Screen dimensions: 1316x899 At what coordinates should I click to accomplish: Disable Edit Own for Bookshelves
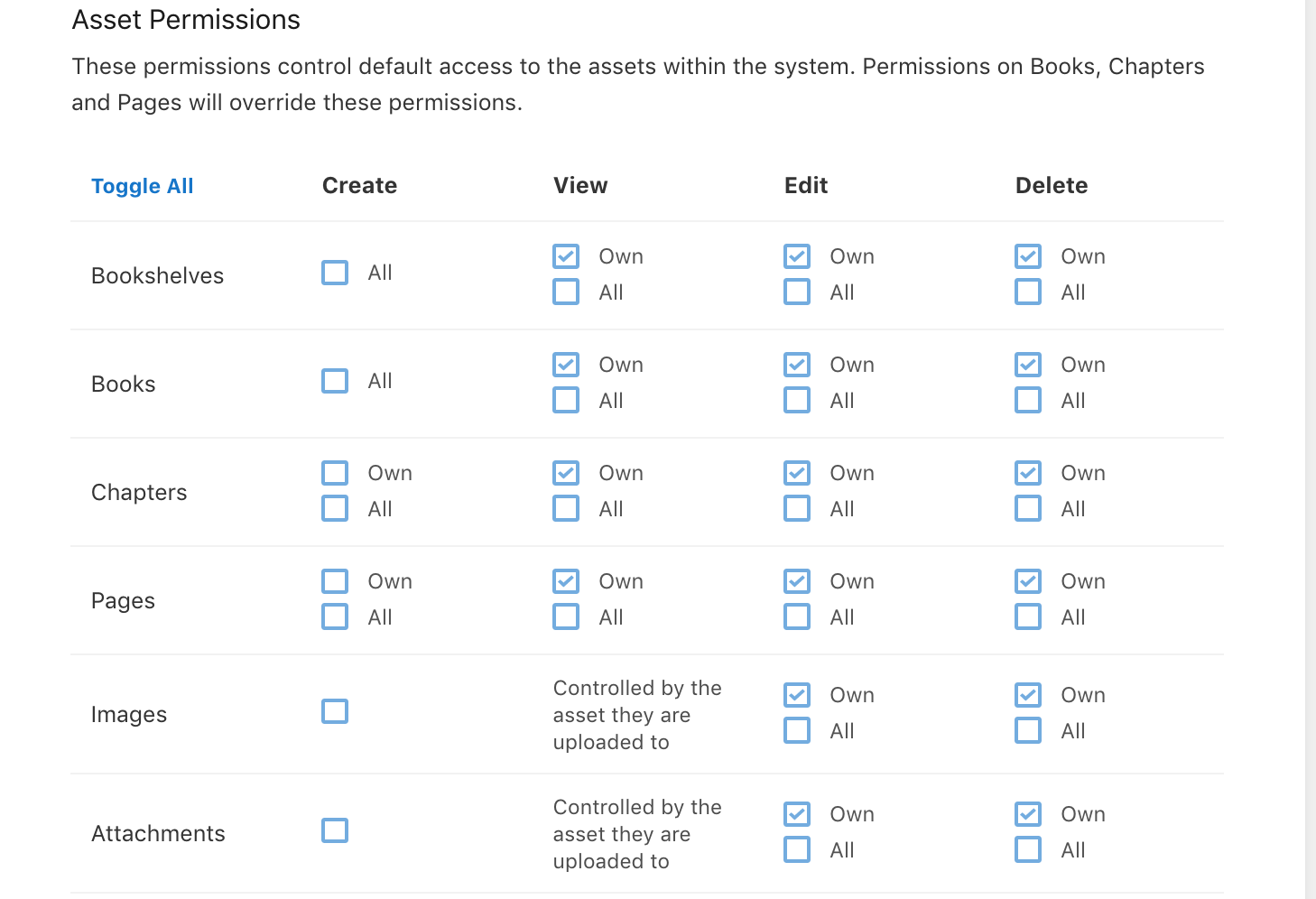tap(796, 256)
